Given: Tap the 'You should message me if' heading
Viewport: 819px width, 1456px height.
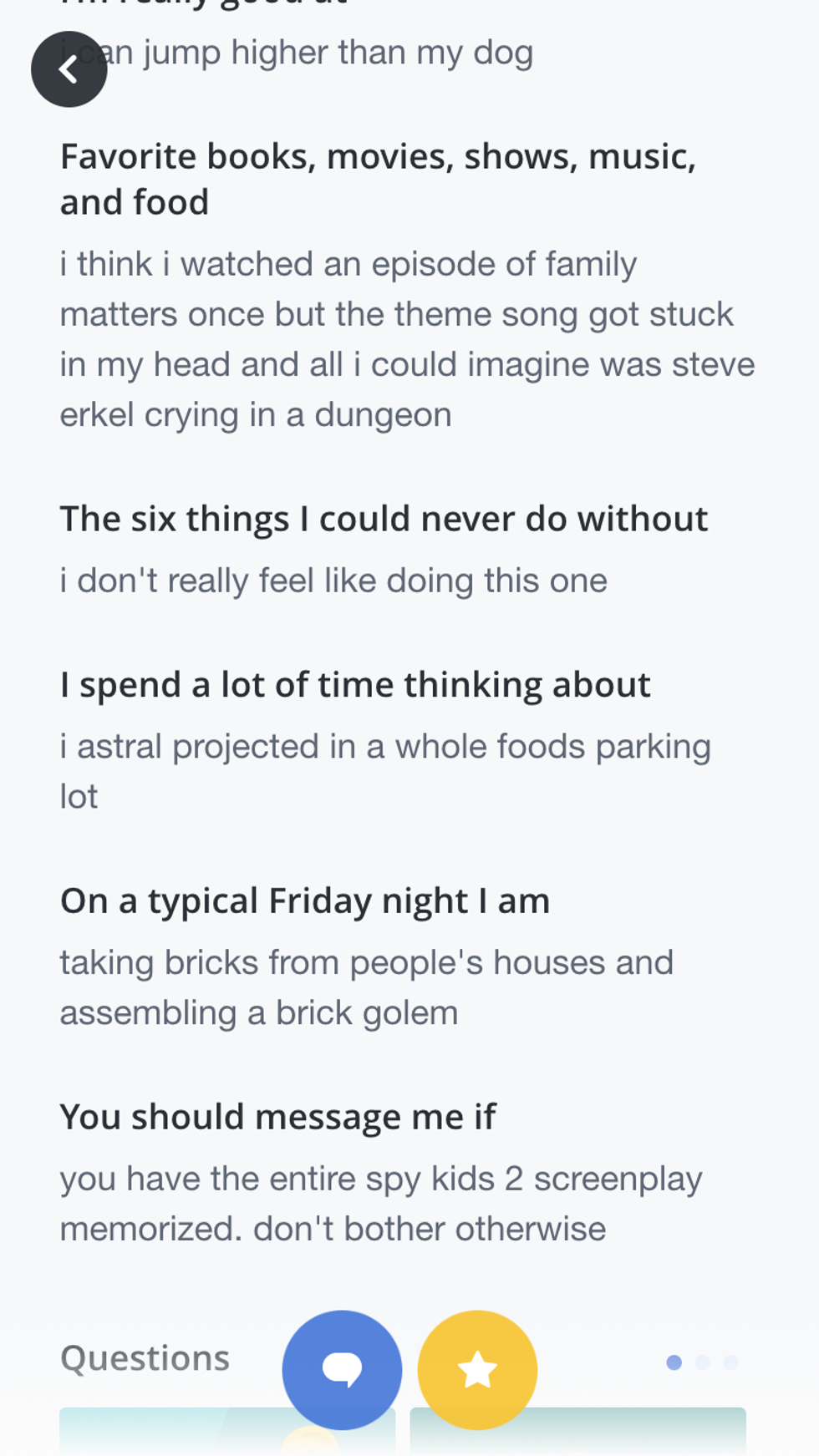Looking at the screenshot, I should point(278,1117).
